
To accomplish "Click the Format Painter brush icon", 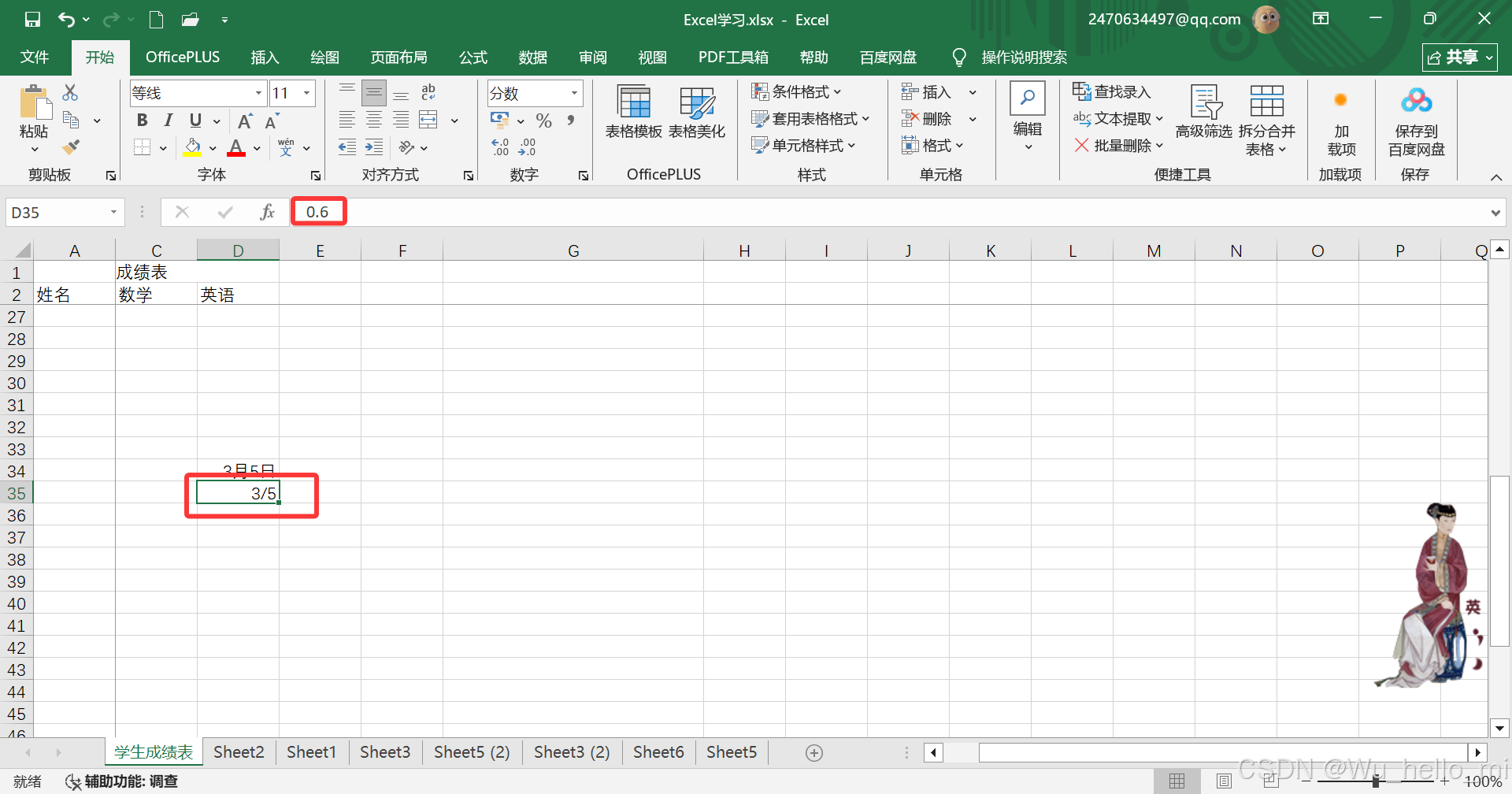I will [x=71, y=147].
